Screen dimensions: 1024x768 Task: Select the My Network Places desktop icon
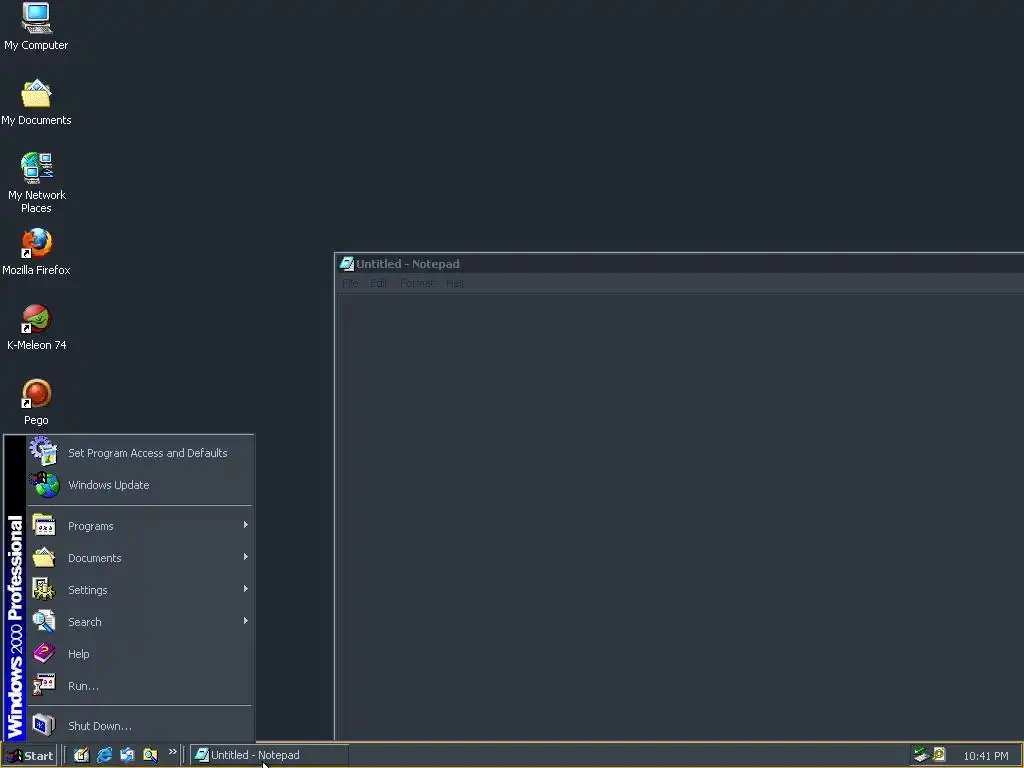pyautogui.click(x=37, y=182)
